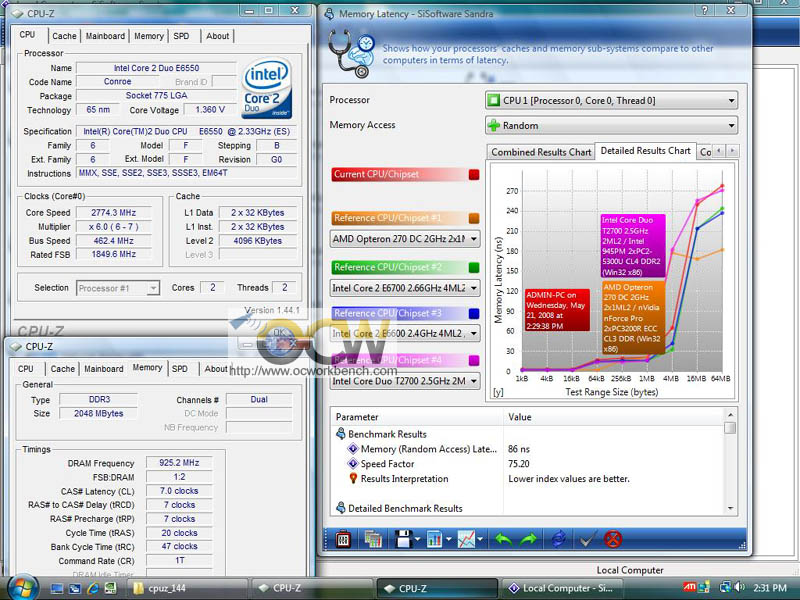Click the orange Reference CPU/Chipset #1 swatch

pyautogui.click(x=474, y=218)
